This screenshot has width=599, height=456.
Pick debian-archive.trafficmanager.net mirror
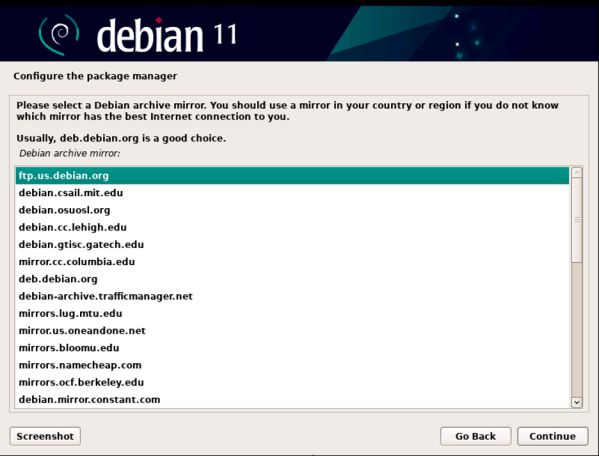tap(292, 296)
